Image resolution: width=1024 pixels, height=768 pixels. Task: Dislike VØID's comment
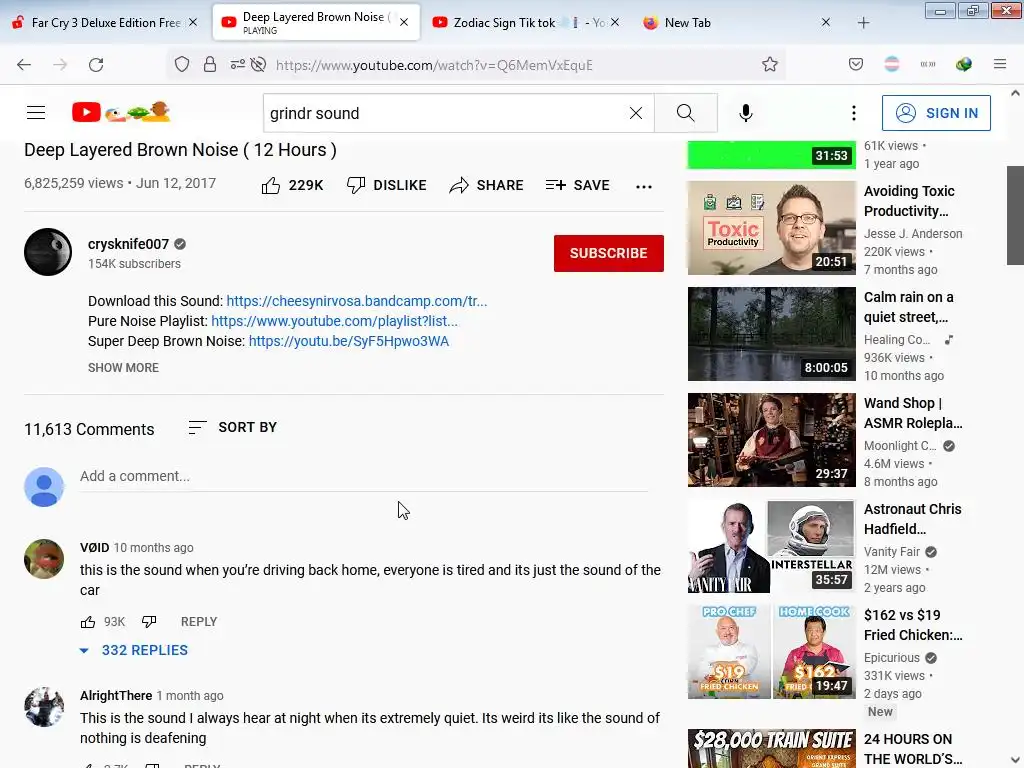tap(149, 622)
